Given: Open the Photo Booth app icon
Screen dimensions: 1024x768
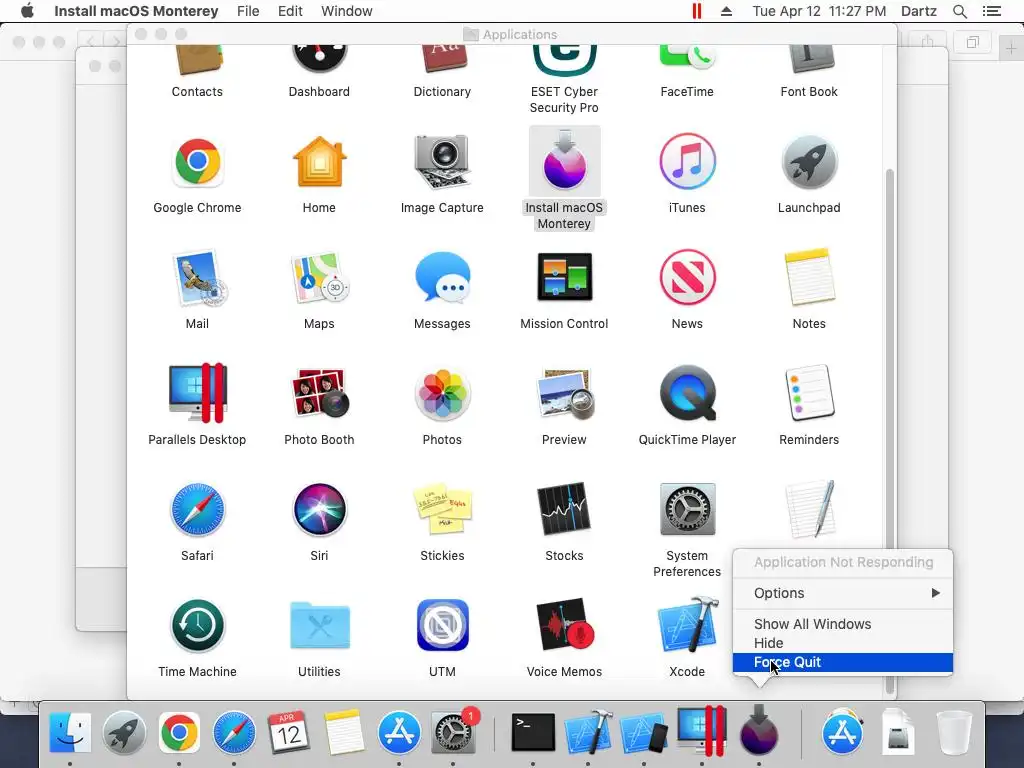Looking at the screenshot, I should point(319,393).
